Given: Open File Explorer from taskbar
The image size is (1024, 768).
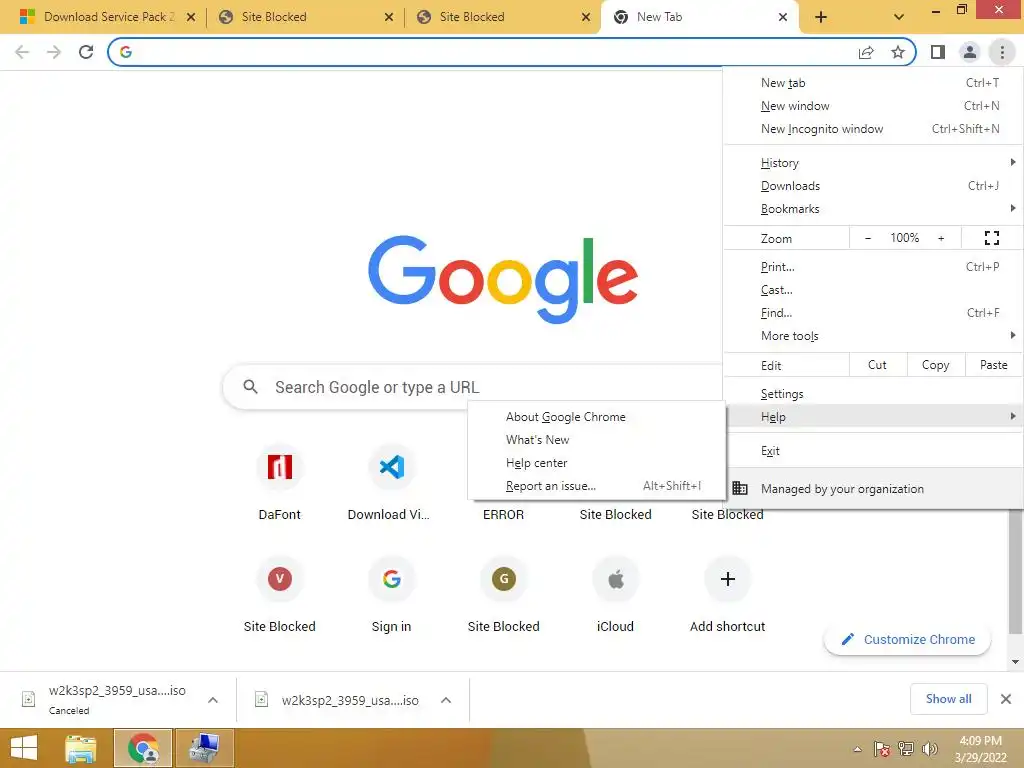Looking at the screenshot, I should pyautogui.click(x=81, y=748).
